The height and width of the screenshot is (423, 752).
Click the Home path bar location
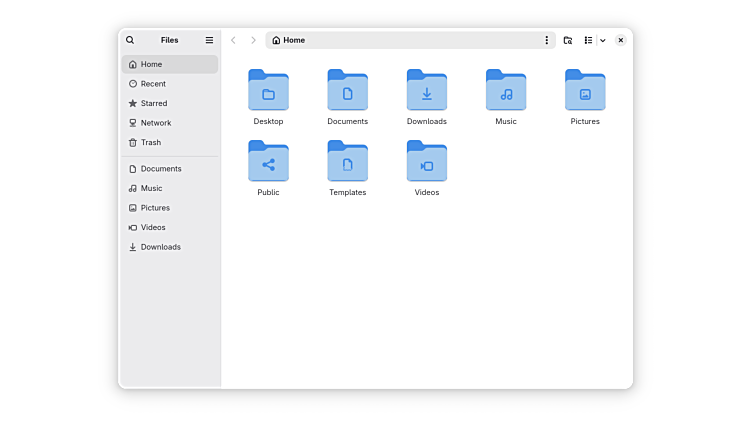point(289,40)
